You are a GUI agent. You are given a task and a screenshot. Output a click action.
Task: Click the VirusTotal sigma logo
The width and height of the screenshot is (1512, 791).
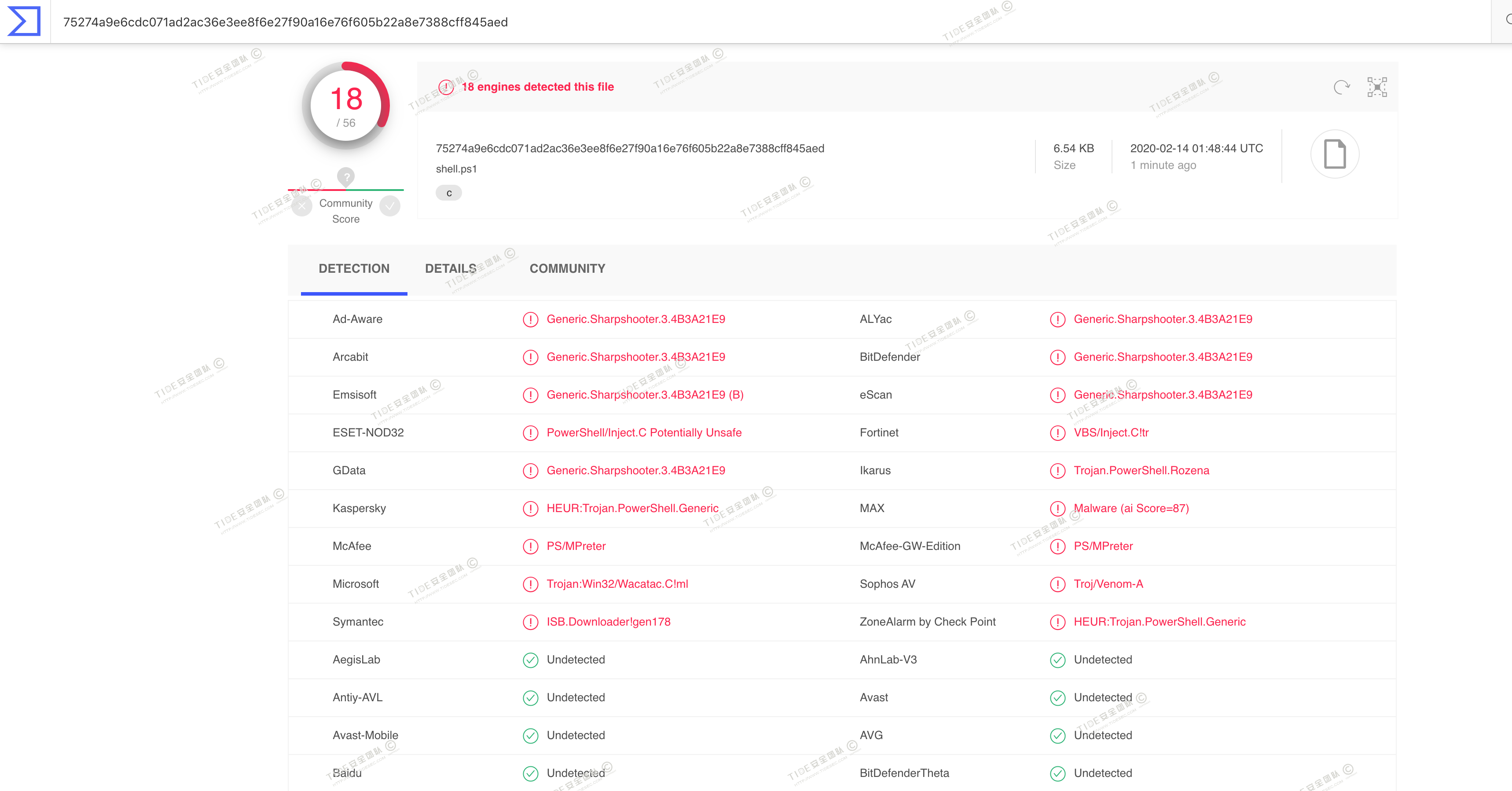tap(24, 21)
